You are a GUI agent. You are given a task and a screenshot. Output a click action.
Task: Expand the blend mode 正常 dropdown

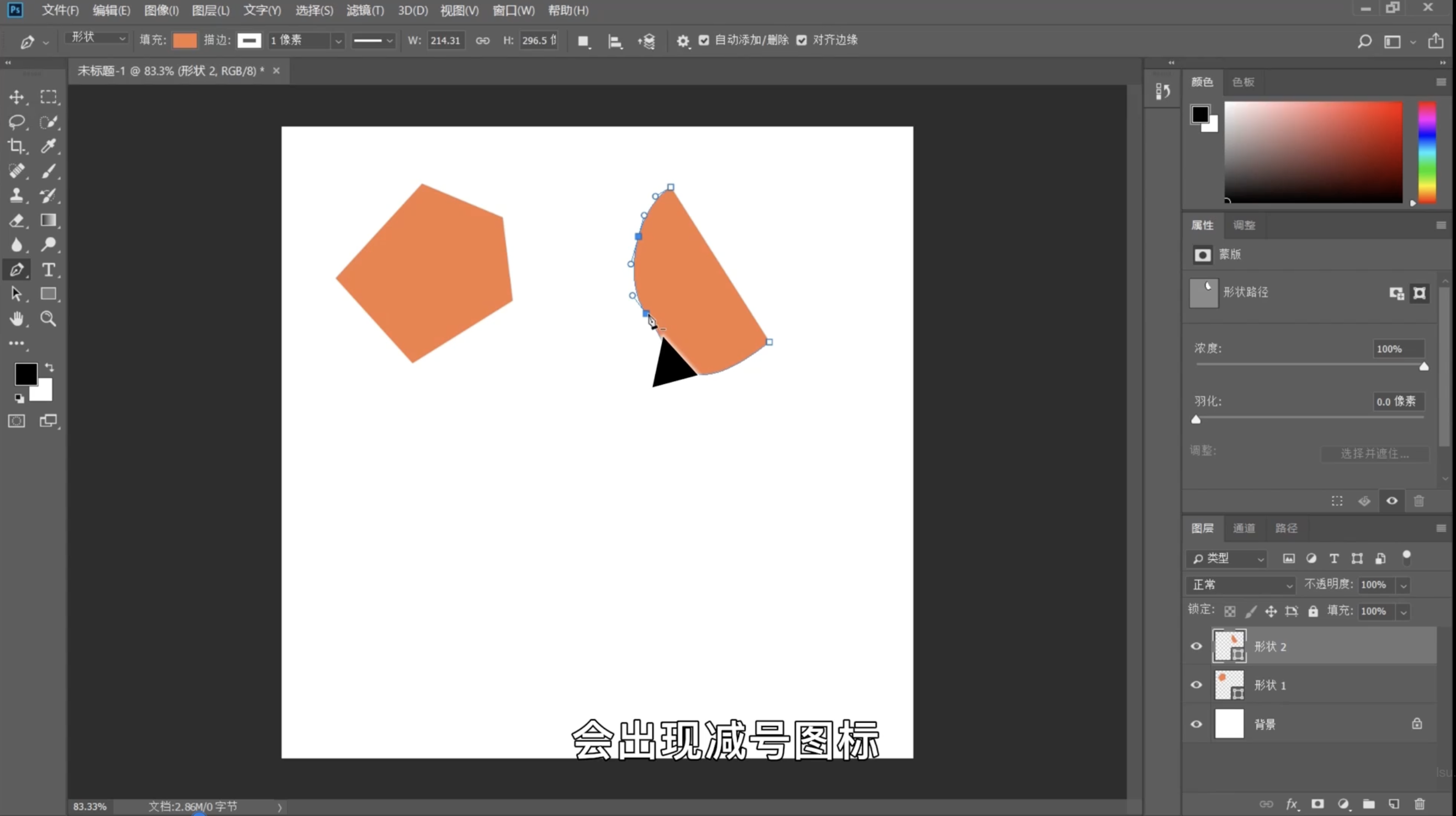pyautogui.click(x=1241, y=585)
